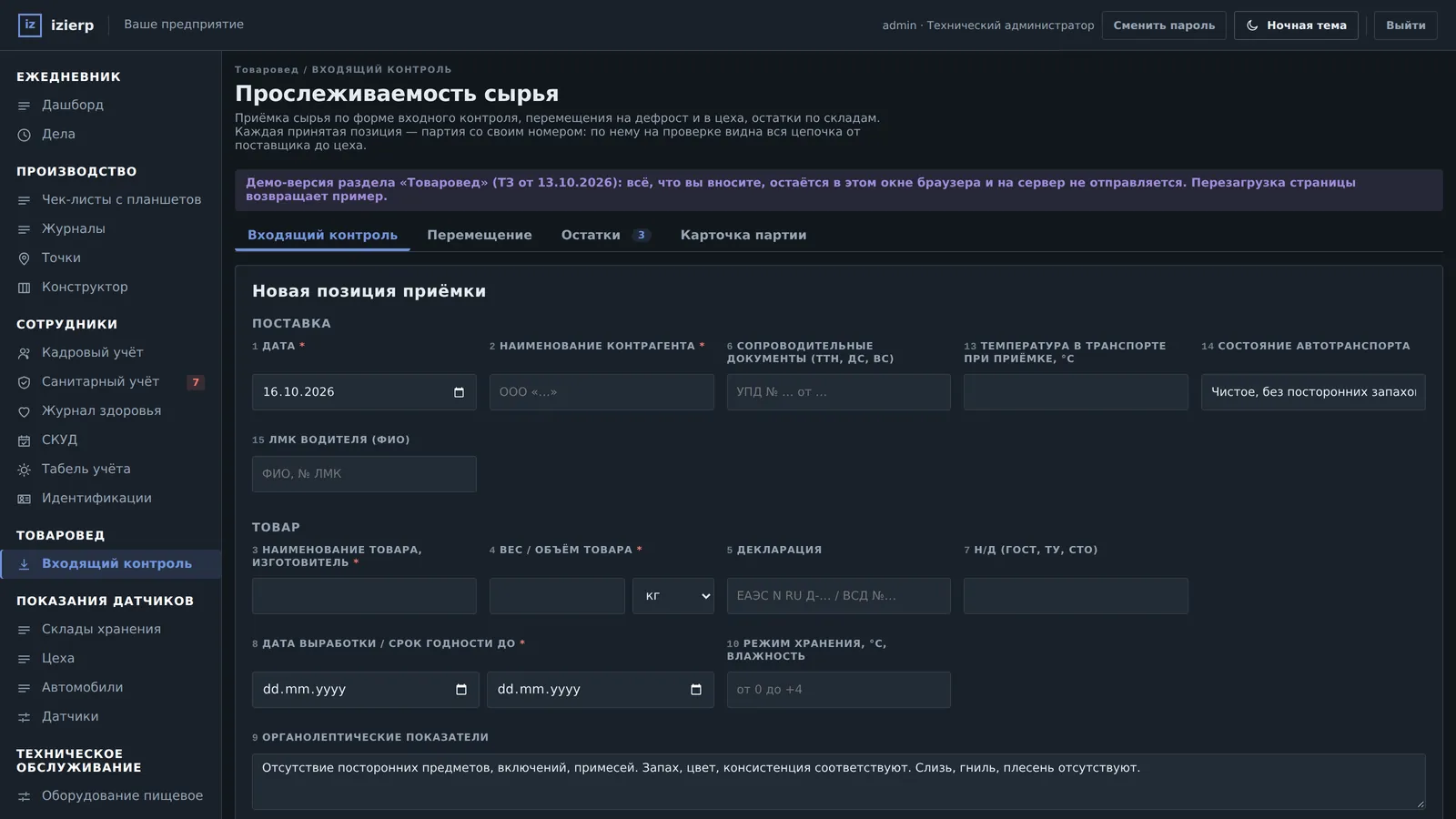
Task: Open the Дела clock icon in sidebar
Action: pos(25,135)
